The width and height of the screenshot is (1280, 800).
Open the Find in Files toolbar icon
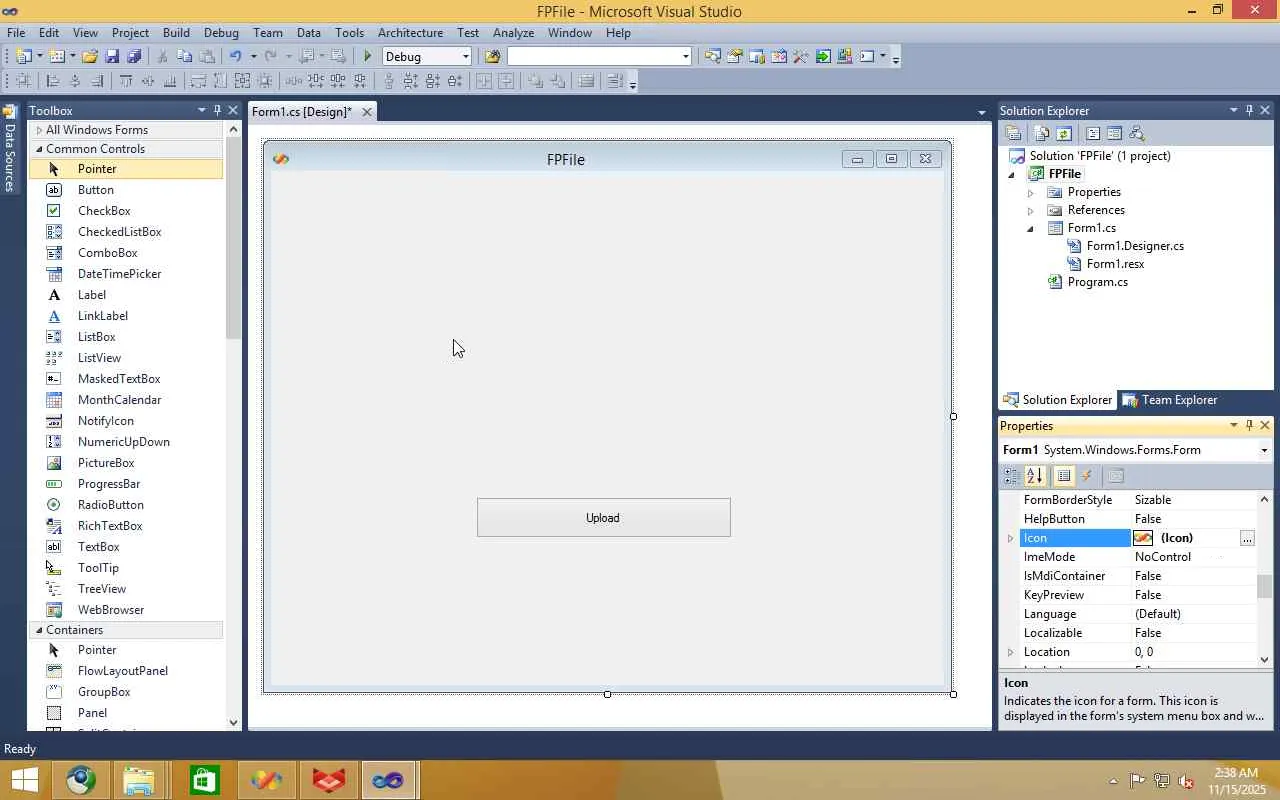pos(492,57)
